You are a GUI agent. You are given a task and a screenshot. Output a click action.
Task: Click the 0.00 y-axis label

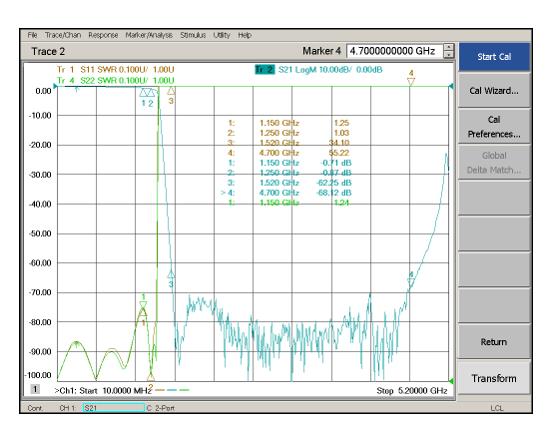[x=43, y=91]
